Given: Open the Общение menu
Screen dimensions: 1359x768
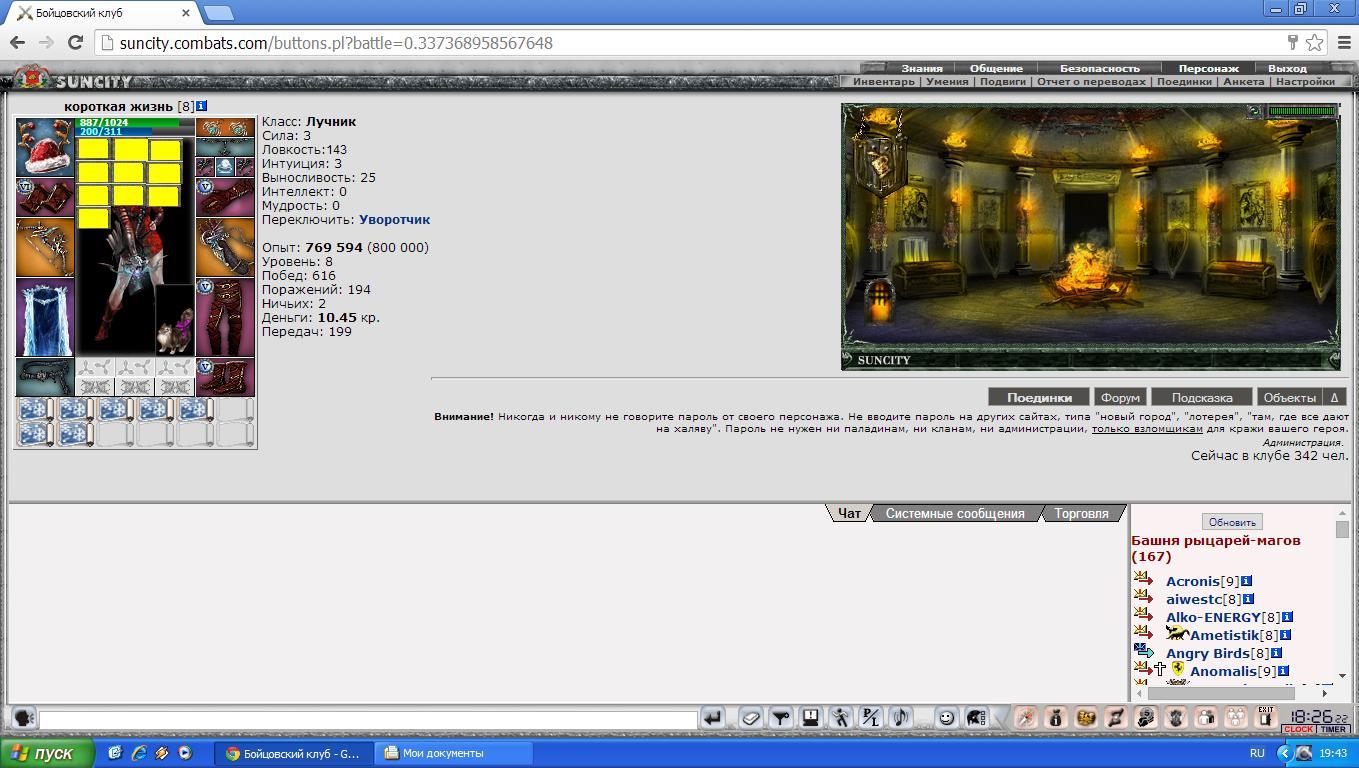Looking at the screenshot, I should 996,69.
